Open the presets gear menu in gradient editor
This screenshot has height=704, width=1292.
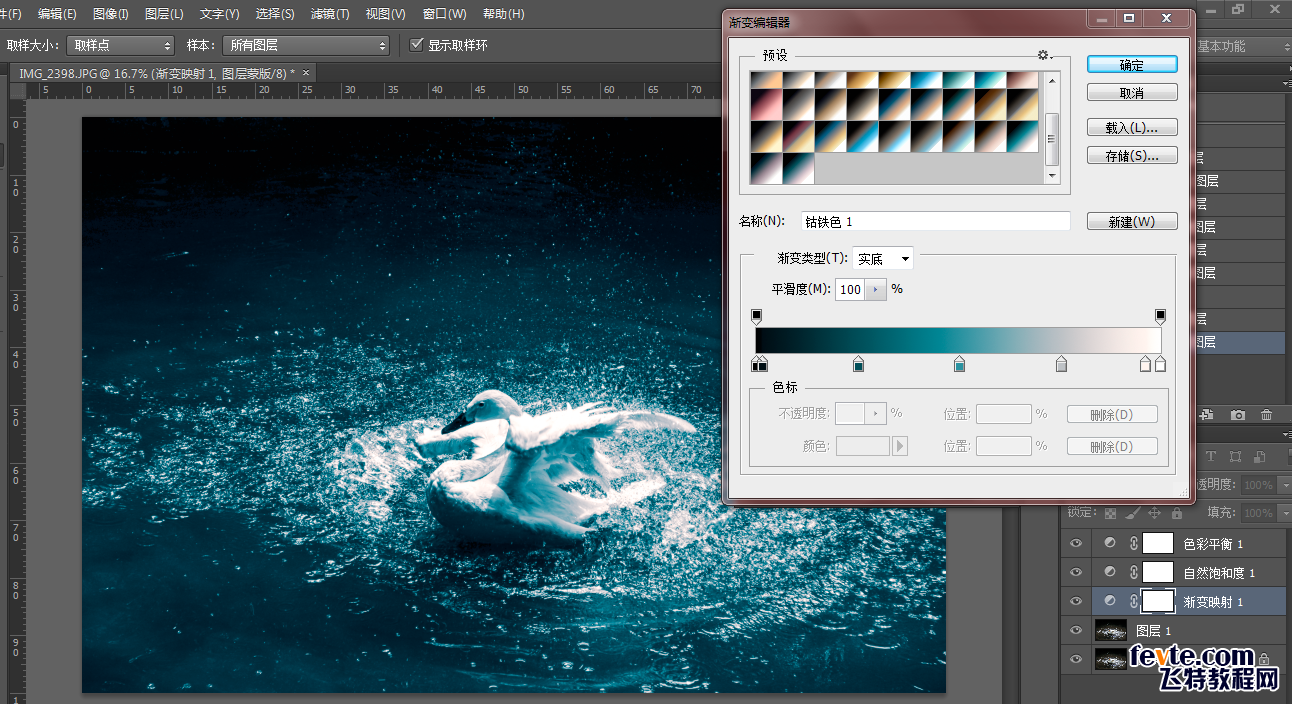(1045, 56)
